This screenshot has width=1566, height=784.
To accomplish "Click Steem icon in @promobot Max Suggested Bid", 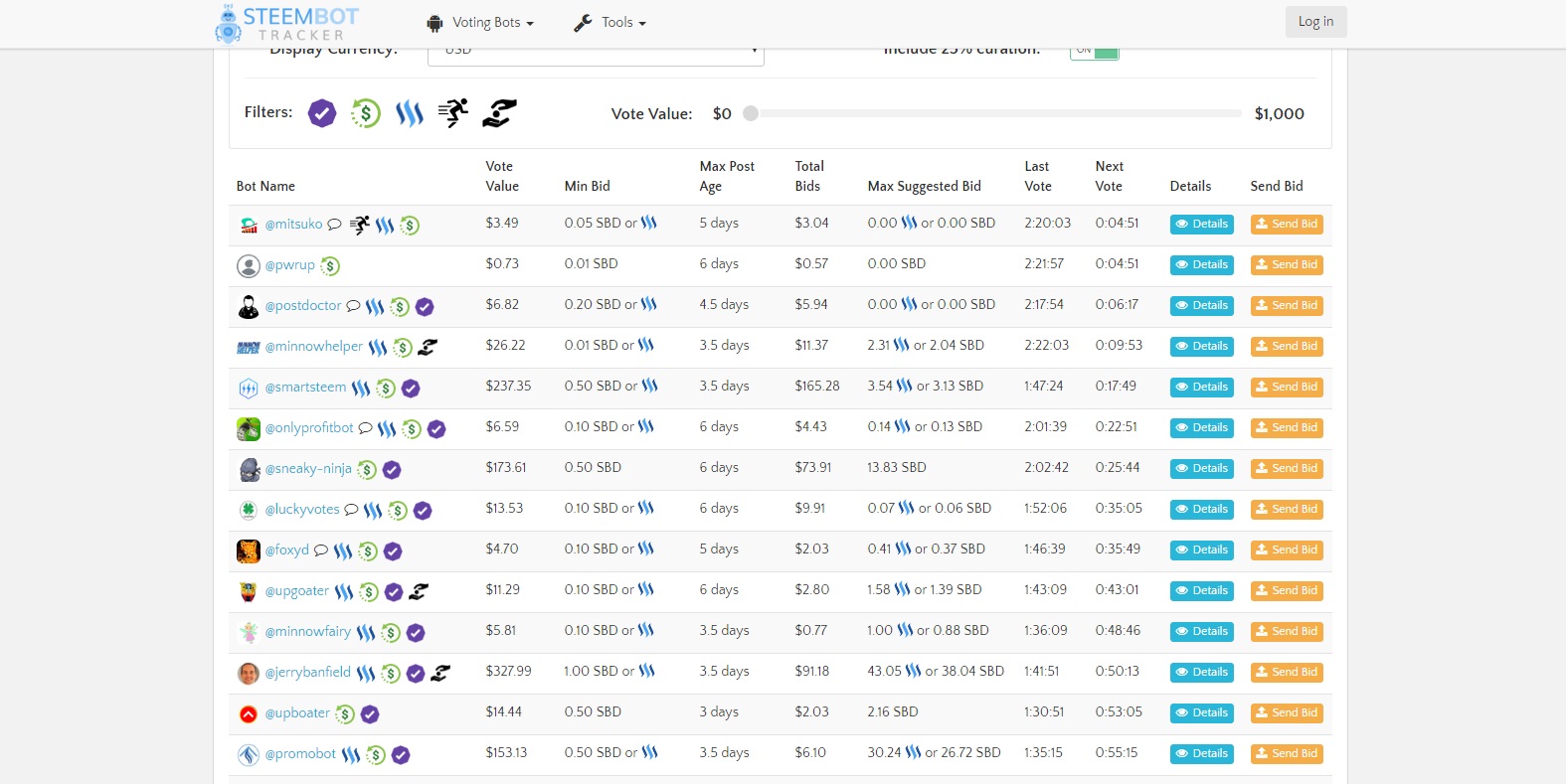I will tap(913, 752).
